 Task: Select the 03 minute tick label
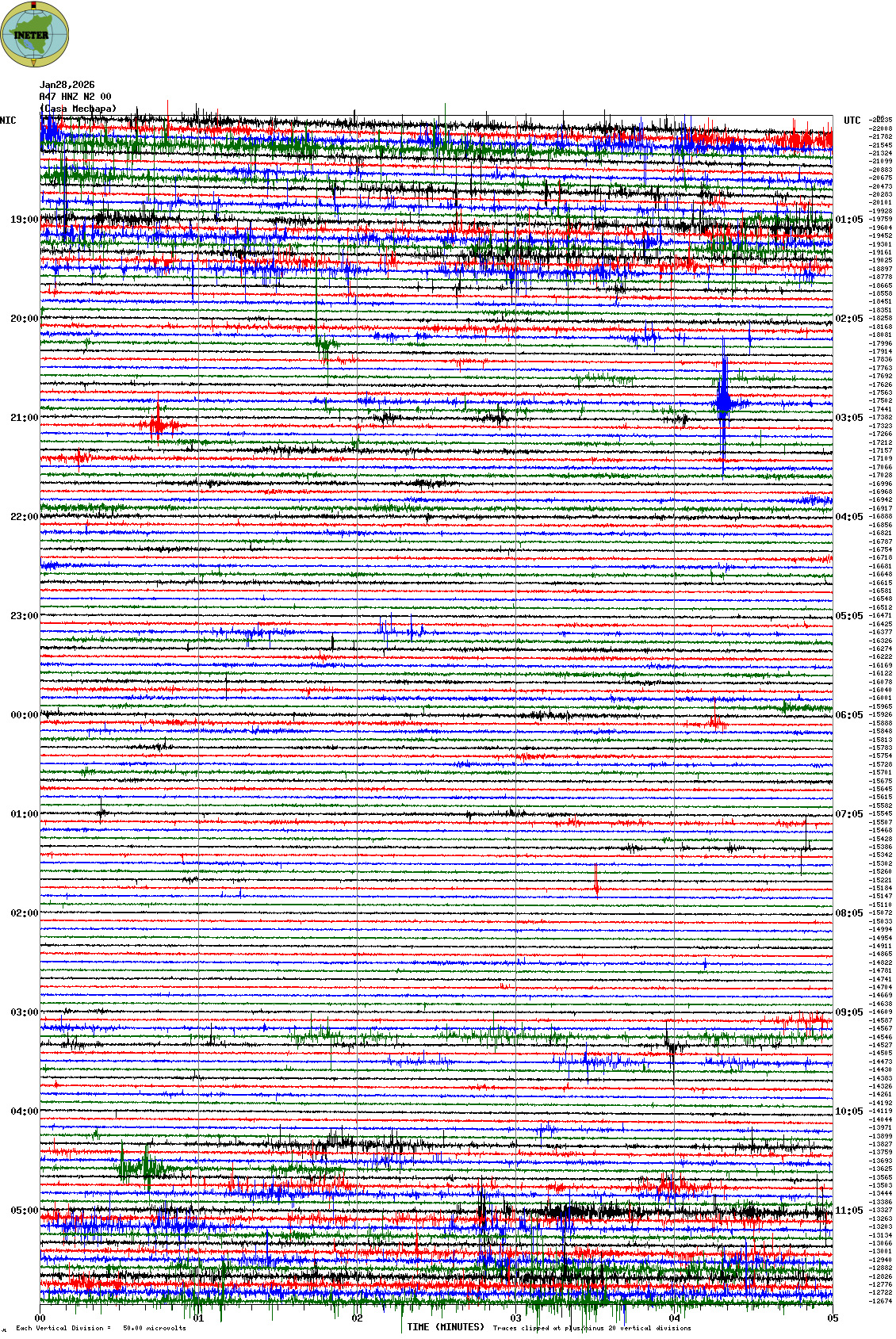pyautogui.click(x=515, y=1318)
